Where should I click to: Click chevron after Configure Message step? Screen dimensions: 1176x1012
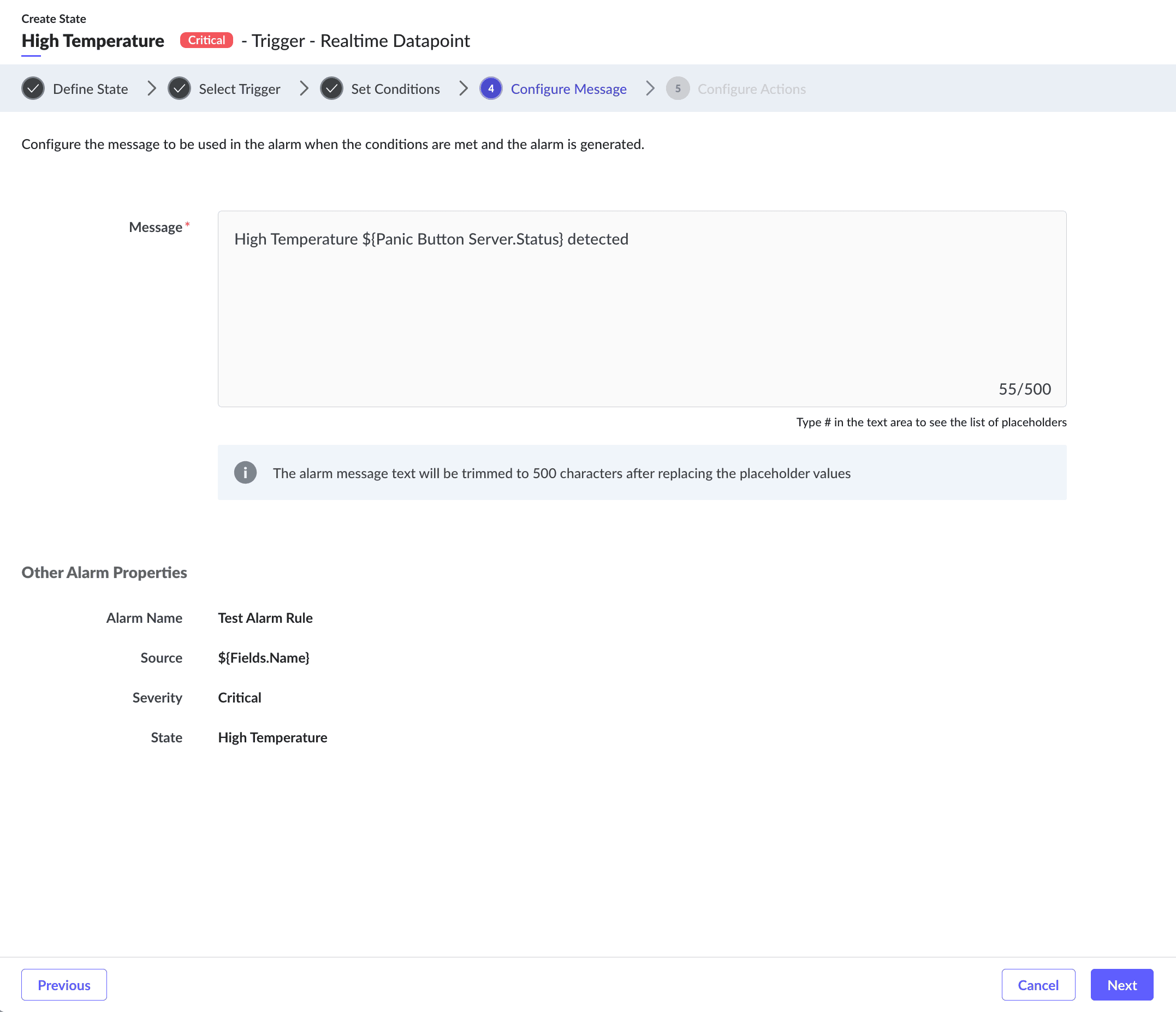(x=650, y=88)
